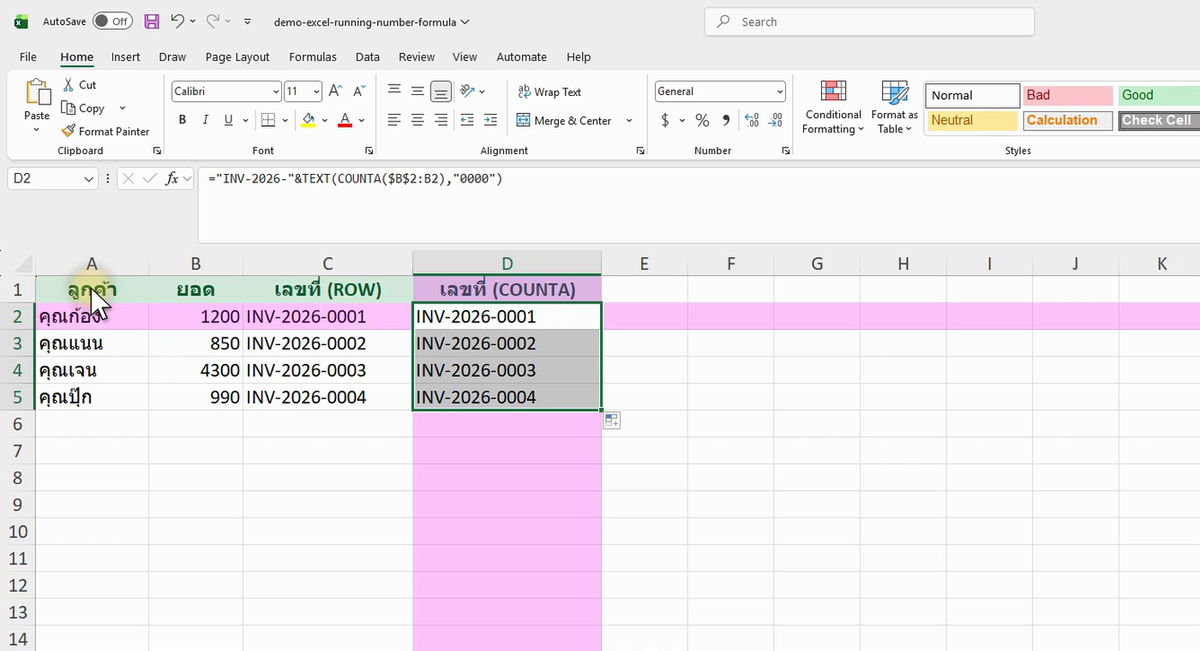
Task: Click the Copy icon
Action: point(68,108)
